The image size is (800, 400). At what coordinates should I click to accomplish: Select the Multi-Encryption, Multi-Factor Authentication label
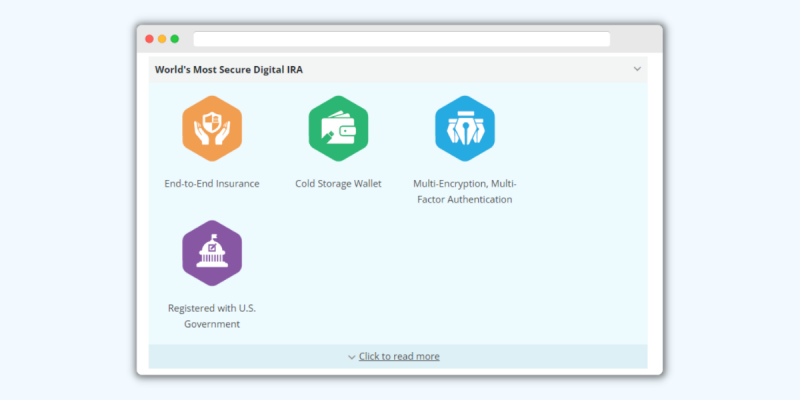(465, 191)
